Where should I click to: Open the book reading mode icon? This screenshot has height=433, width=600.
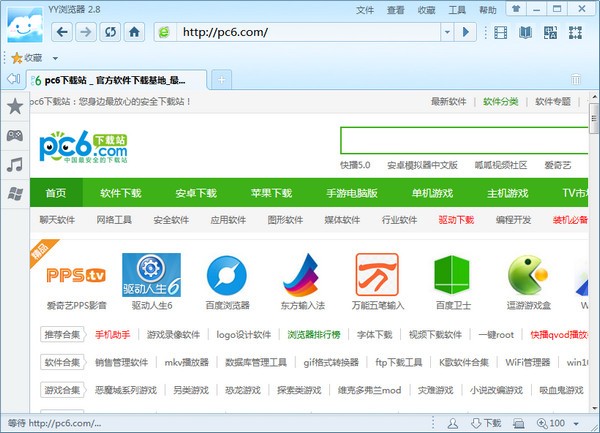(x=525, y=33)
